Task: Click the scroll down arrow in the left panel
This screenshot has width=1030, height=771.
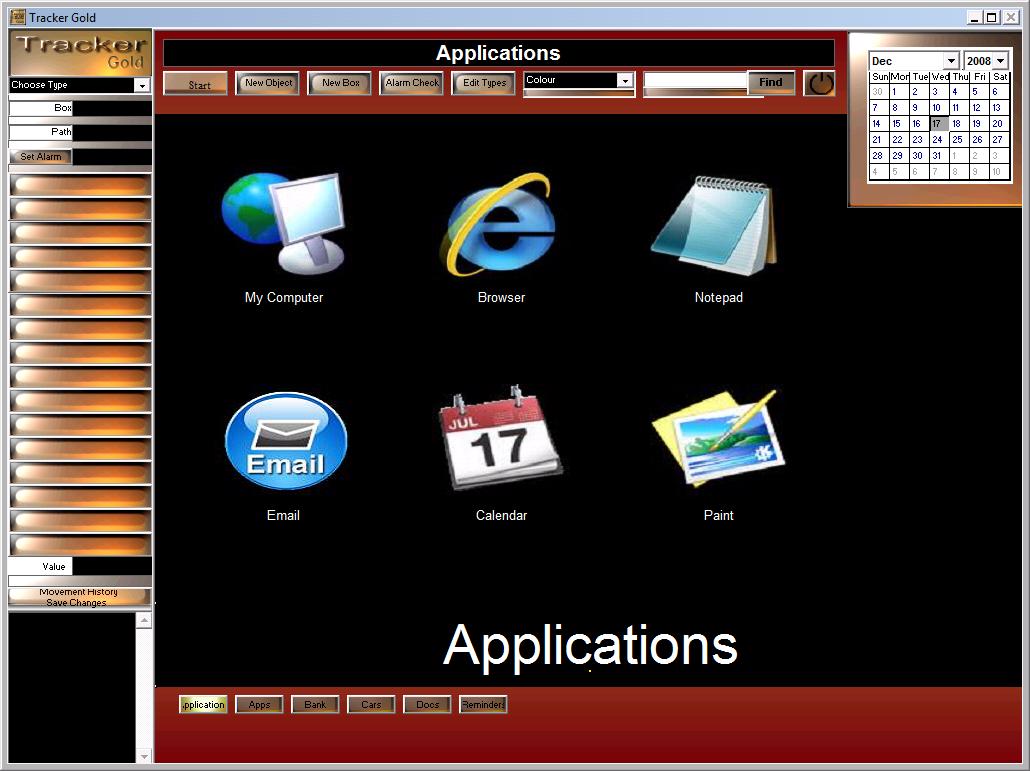Action: click(144, 756)
